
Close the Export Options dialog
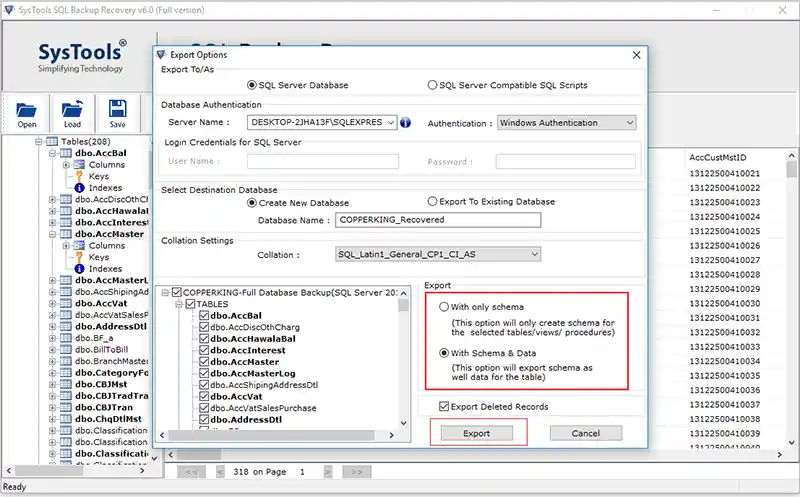(x=636, y=55)
